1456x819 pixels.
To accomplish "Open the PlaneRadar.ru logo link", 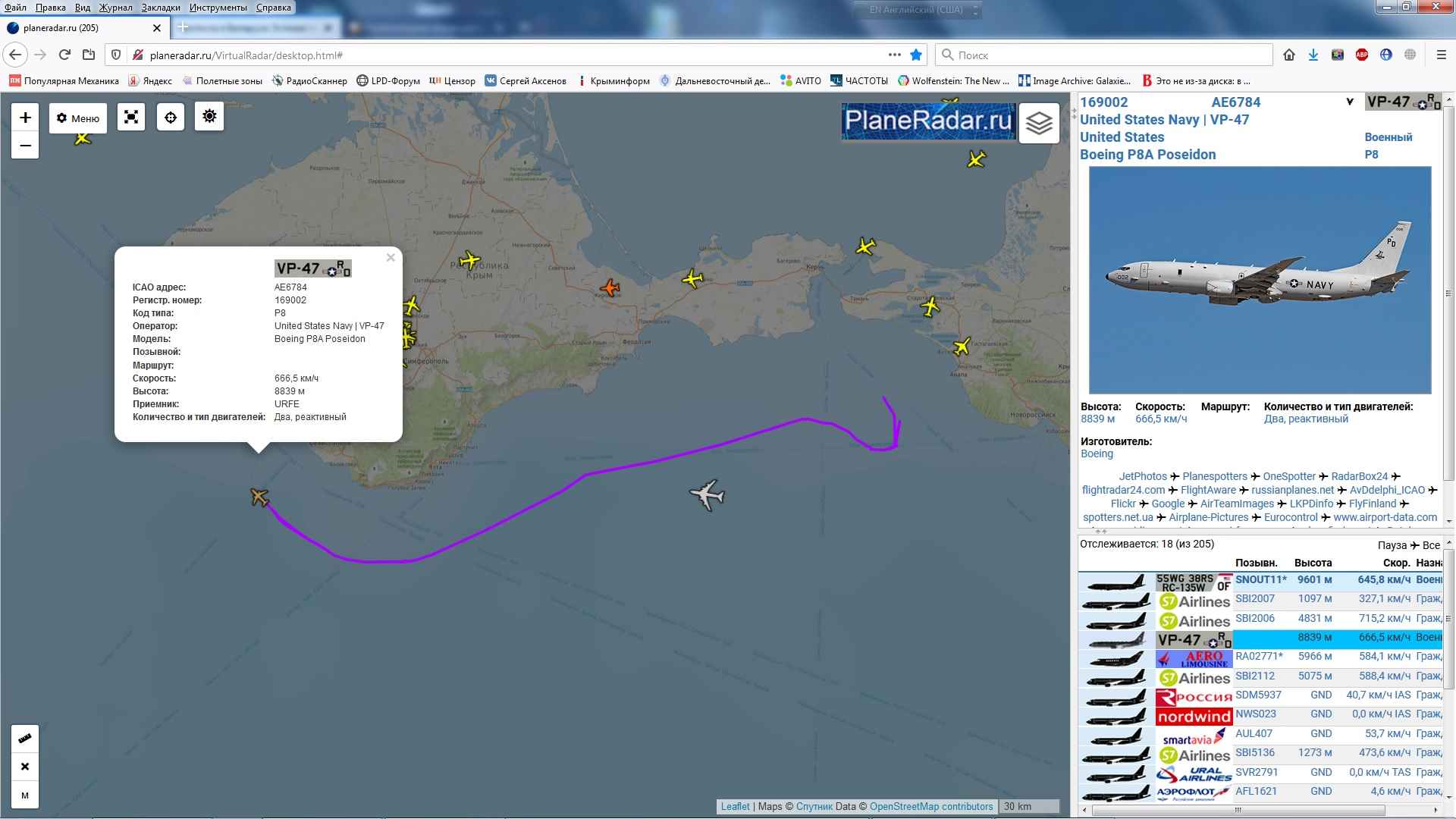I will (928, 121).
